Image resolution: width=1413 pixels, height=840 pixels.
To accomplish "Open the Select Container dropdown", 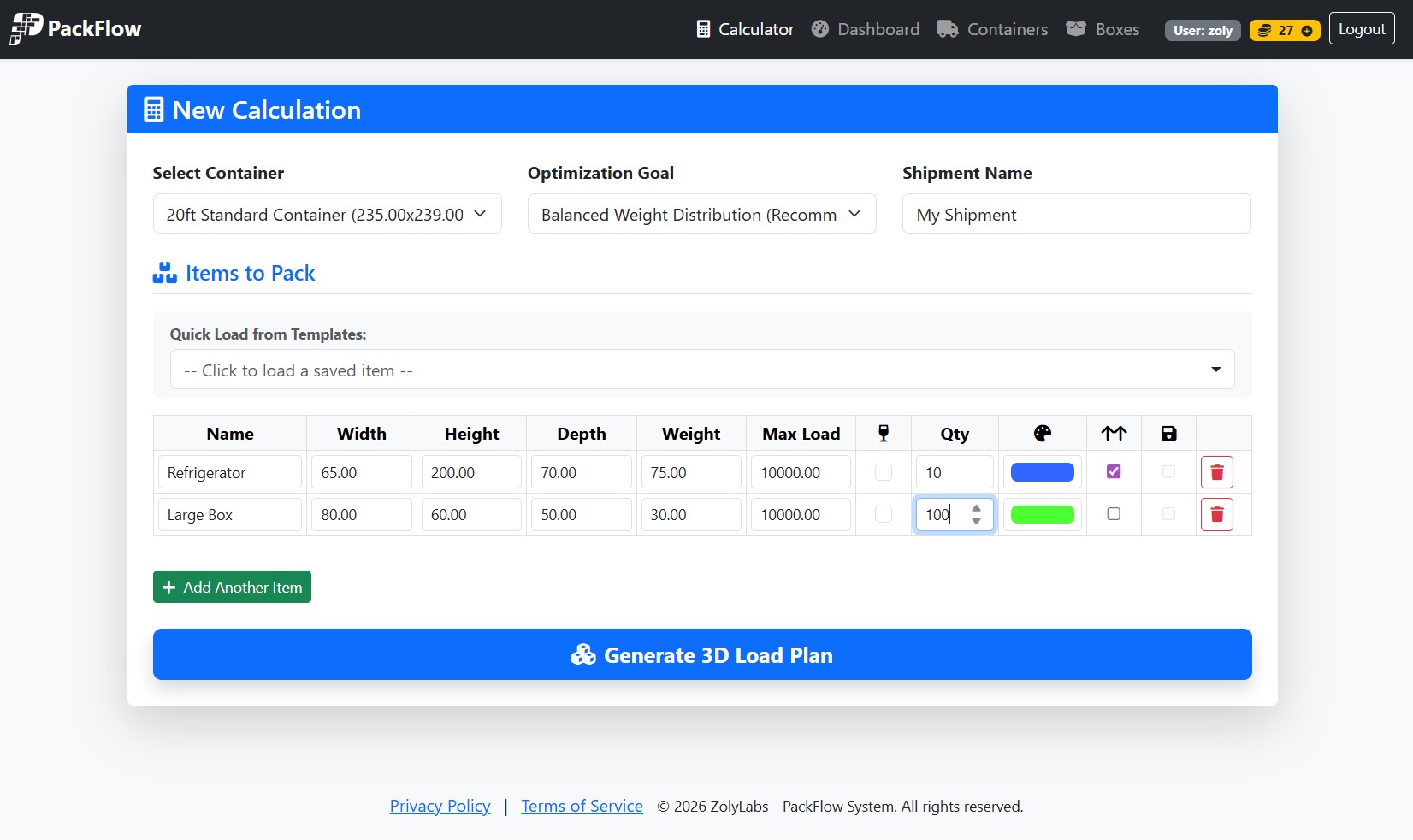I will point(327,214).
